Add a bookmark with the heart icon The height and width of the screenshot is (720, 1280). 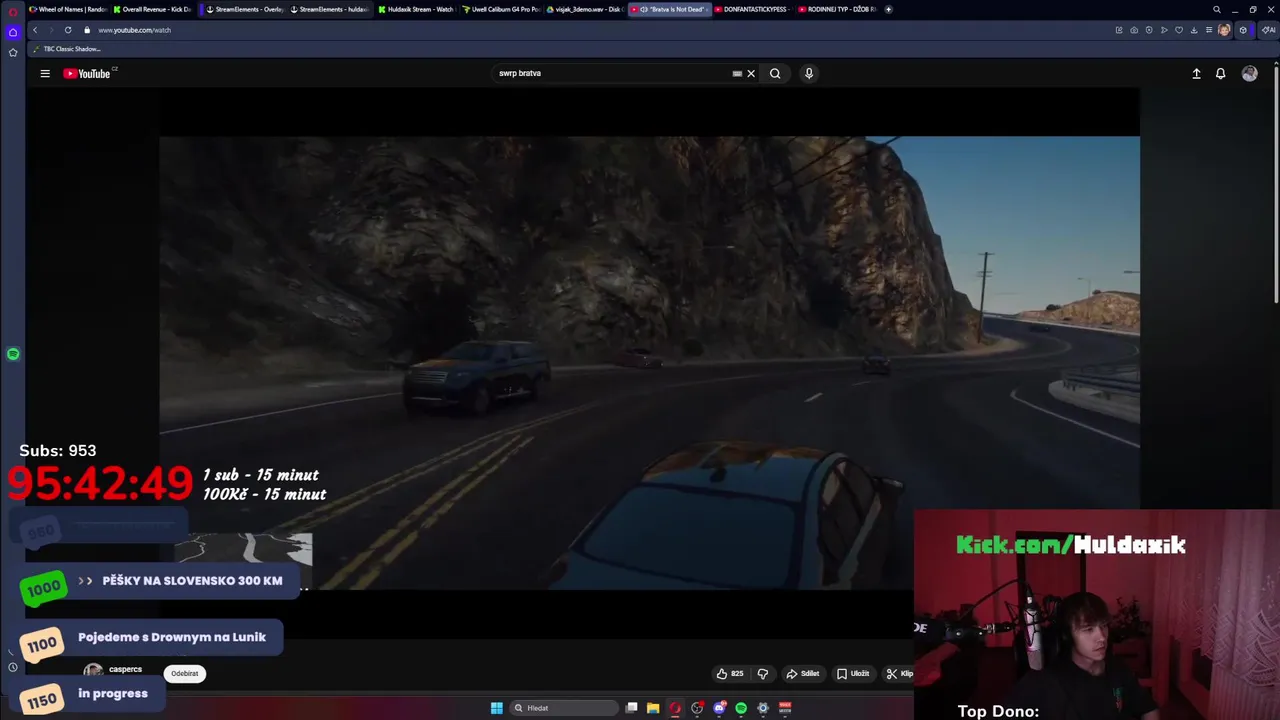coord(1179,30)
